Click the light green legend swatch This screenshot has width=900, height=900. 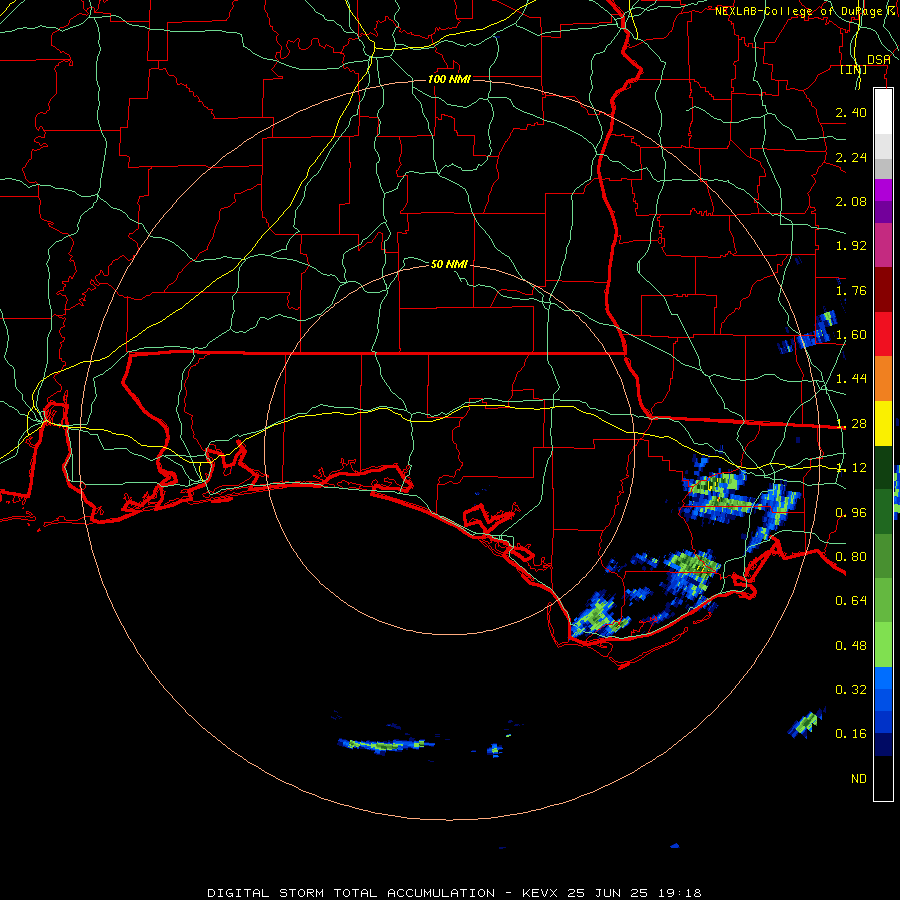click(x=883, y=645)
